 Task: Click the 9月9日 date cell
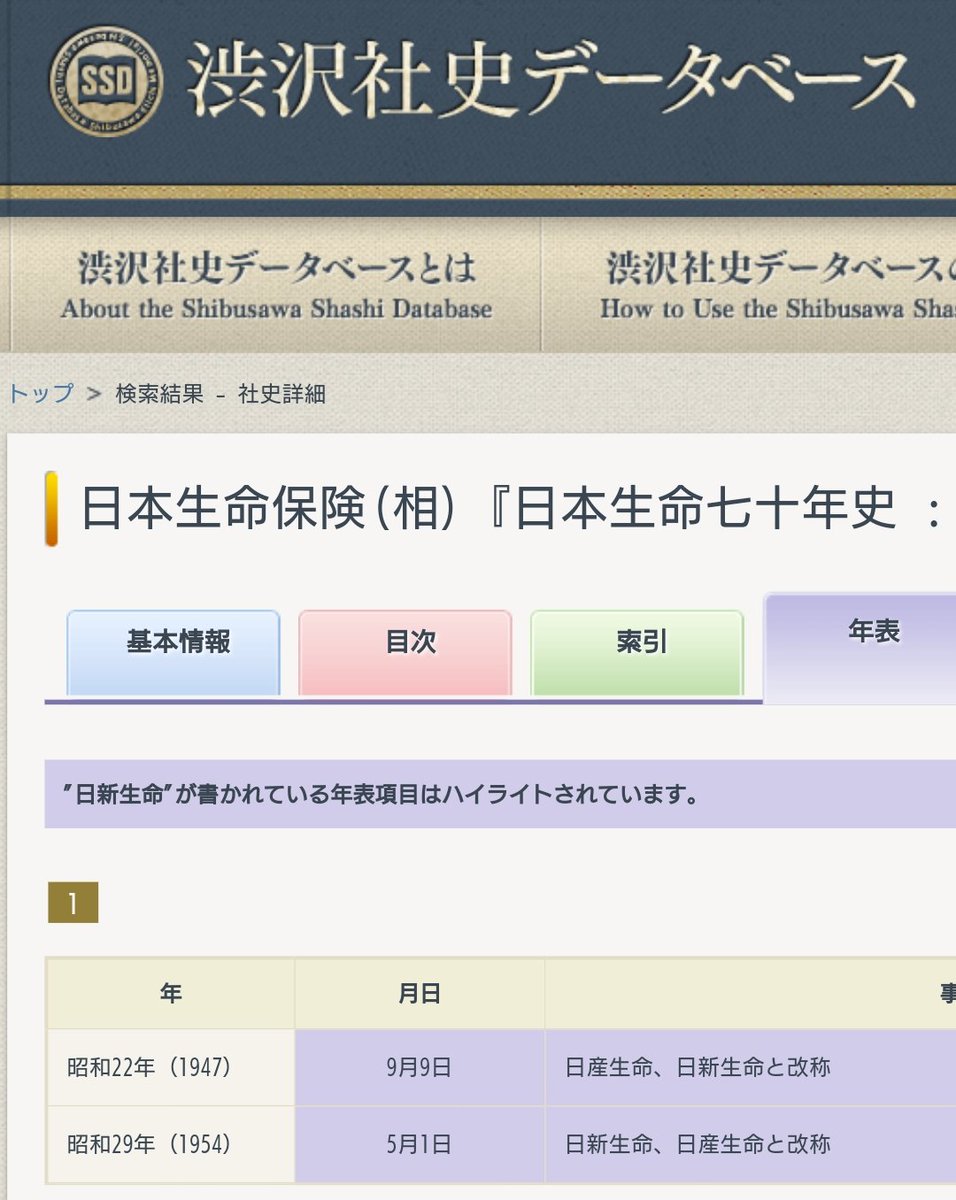419,1067
